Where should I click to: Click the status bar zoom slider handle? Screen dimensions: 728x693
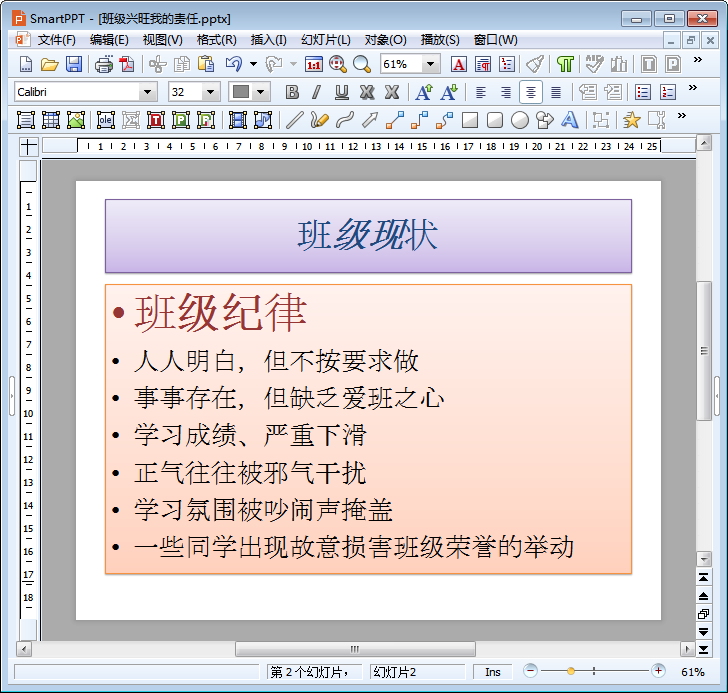click(x=571, y=671)
